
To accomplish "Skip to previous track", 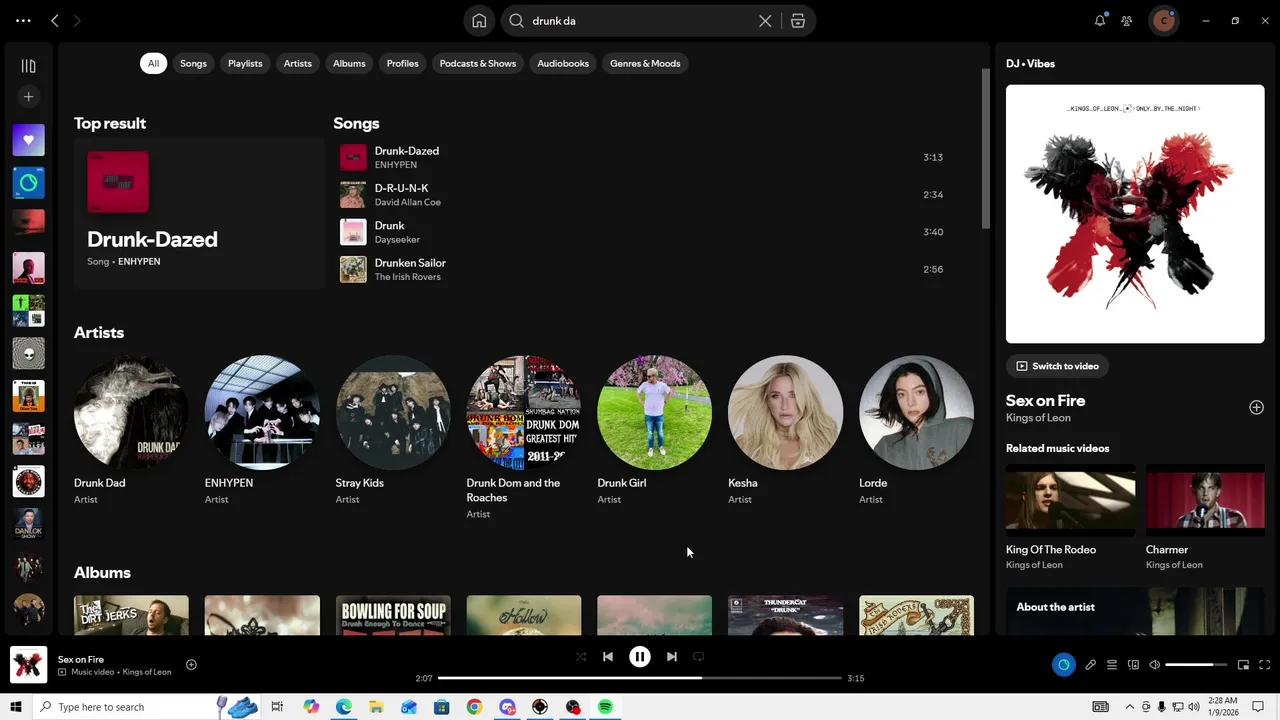I will (x=608, y=657).
